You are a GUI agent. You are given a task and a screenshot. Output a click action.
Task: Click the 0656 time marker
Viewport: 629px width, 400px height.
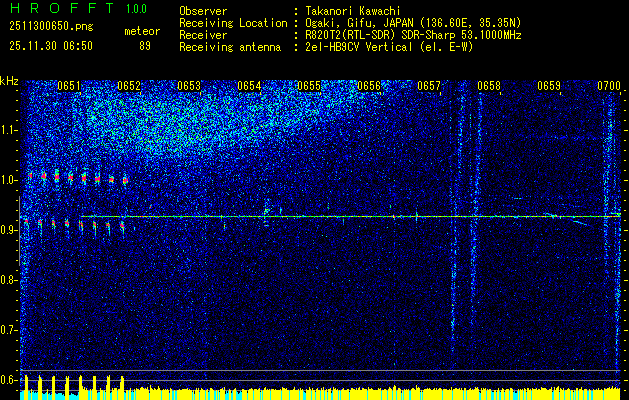[369, 86]
